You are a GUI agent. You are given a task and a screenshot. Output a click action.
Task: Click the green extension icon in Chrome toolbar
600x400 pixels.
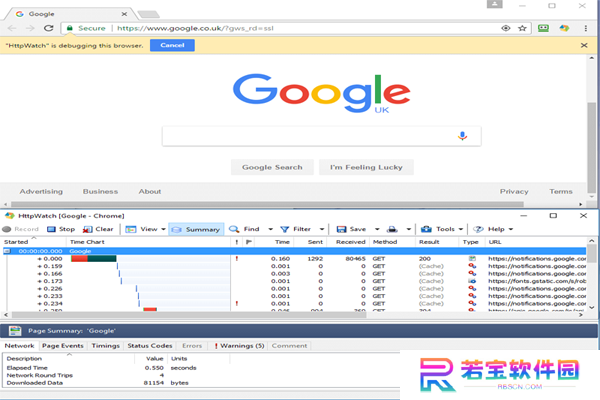(543, 28)
